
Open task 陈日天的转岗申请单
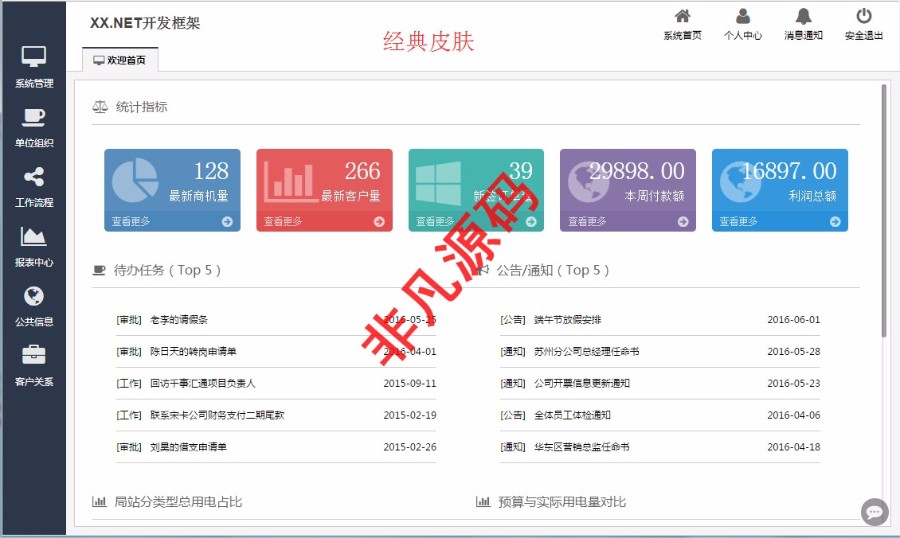[193, 351]
